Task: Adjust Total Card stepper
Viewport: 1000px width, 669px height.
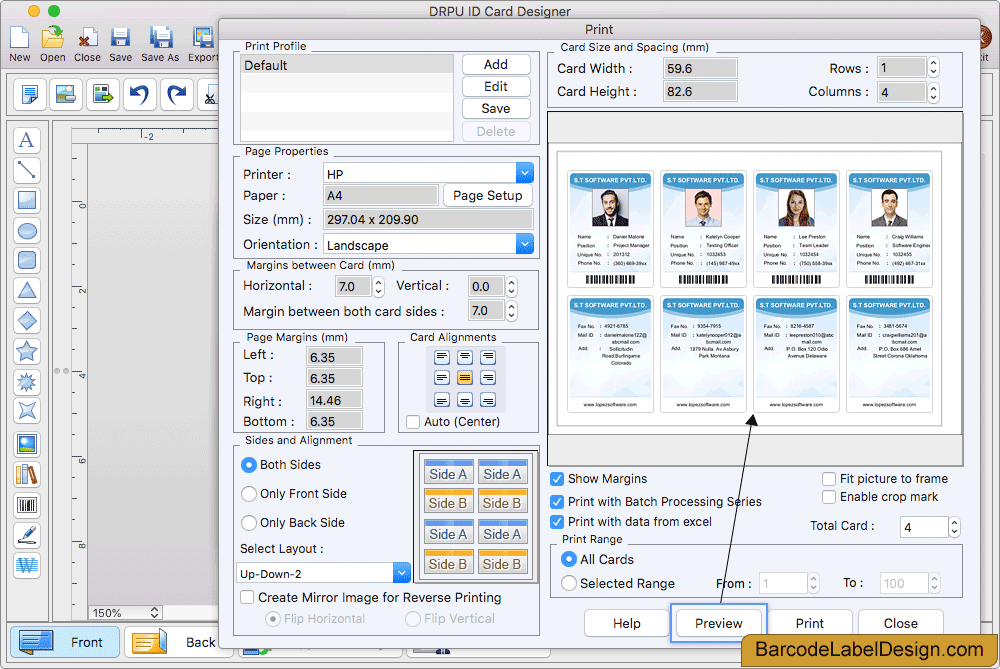Action: point(954,527)
